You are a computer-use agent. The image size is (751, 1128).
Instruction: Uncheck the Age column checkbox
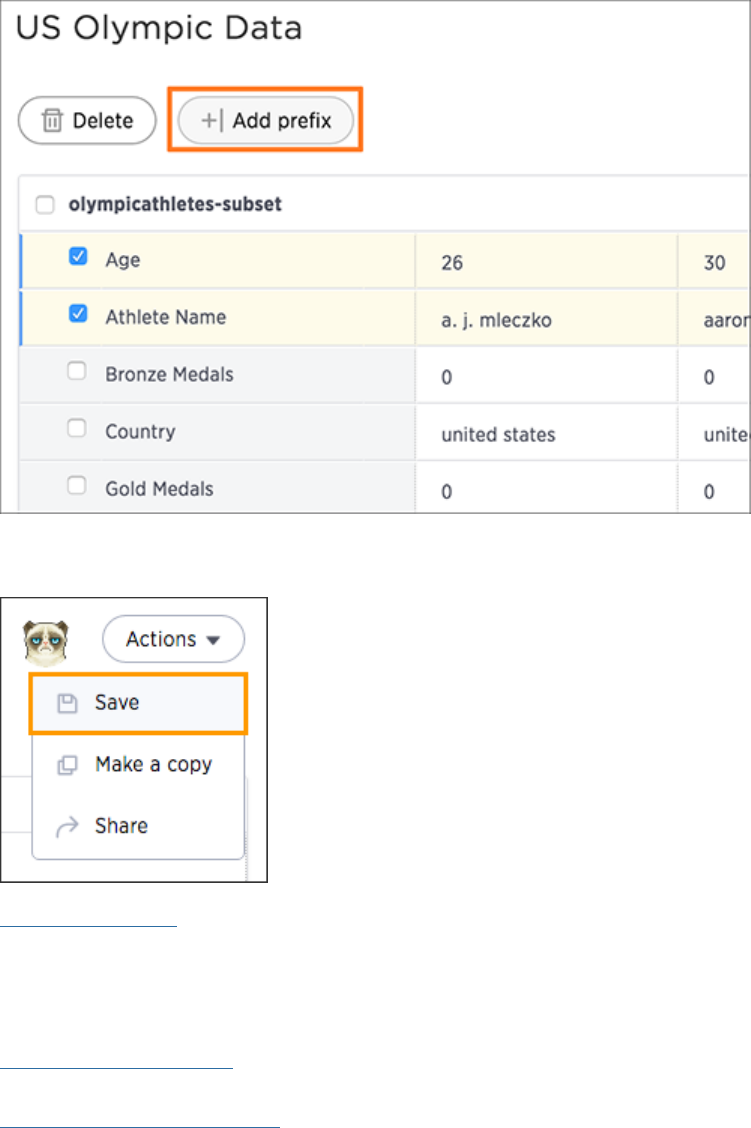(x=77, y=257)
